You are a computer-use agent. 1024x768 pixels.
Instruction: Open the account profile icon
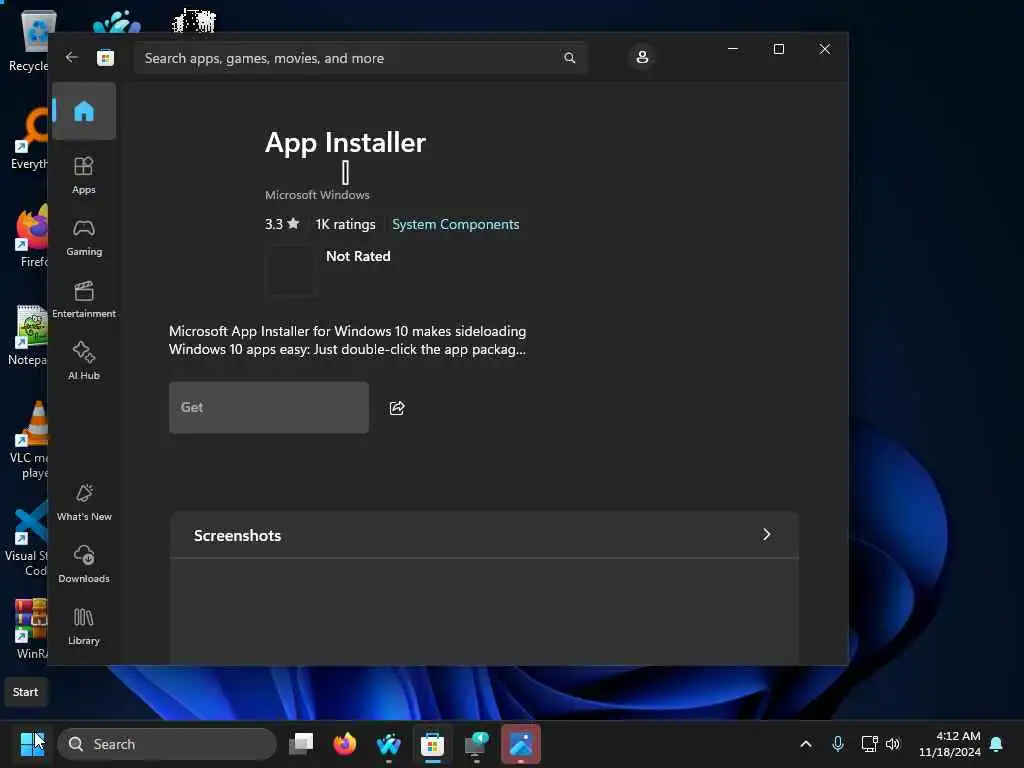(642, 57)
